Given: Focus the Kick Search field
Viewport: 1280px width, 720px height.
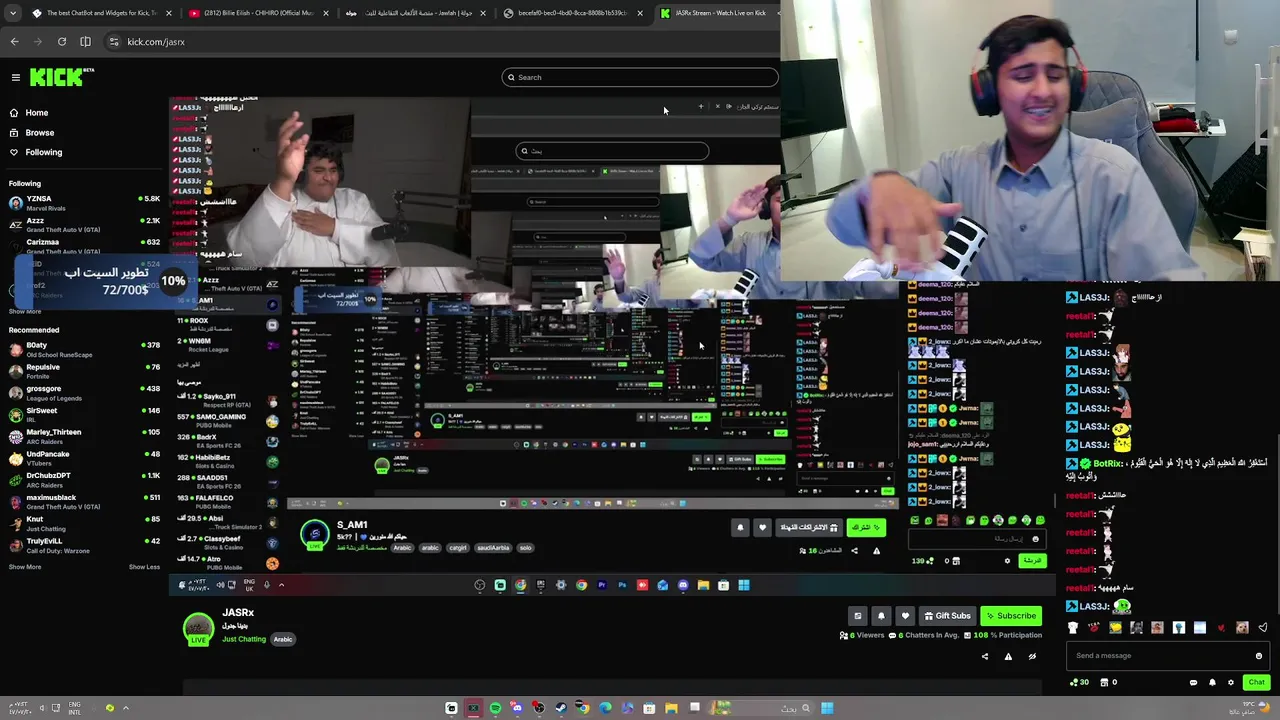Looking at the screenshot, I should [x=640, y=77].
